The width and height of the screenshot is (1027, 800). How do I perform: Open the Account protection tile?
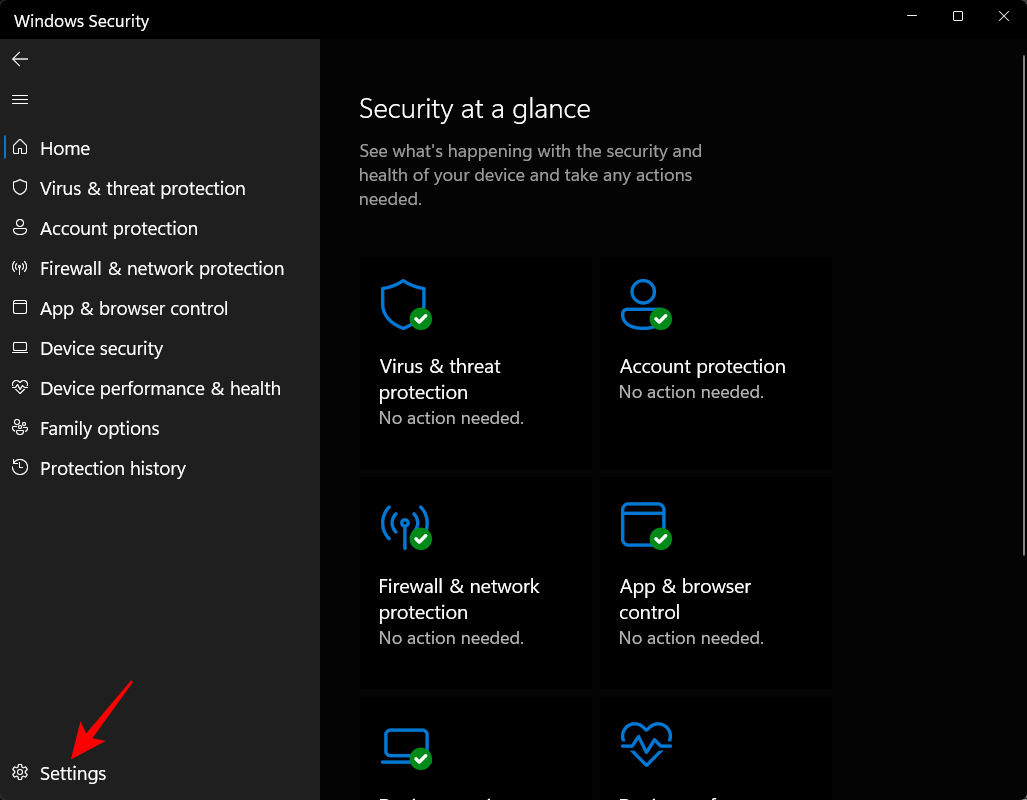click(x=715, y=363)
